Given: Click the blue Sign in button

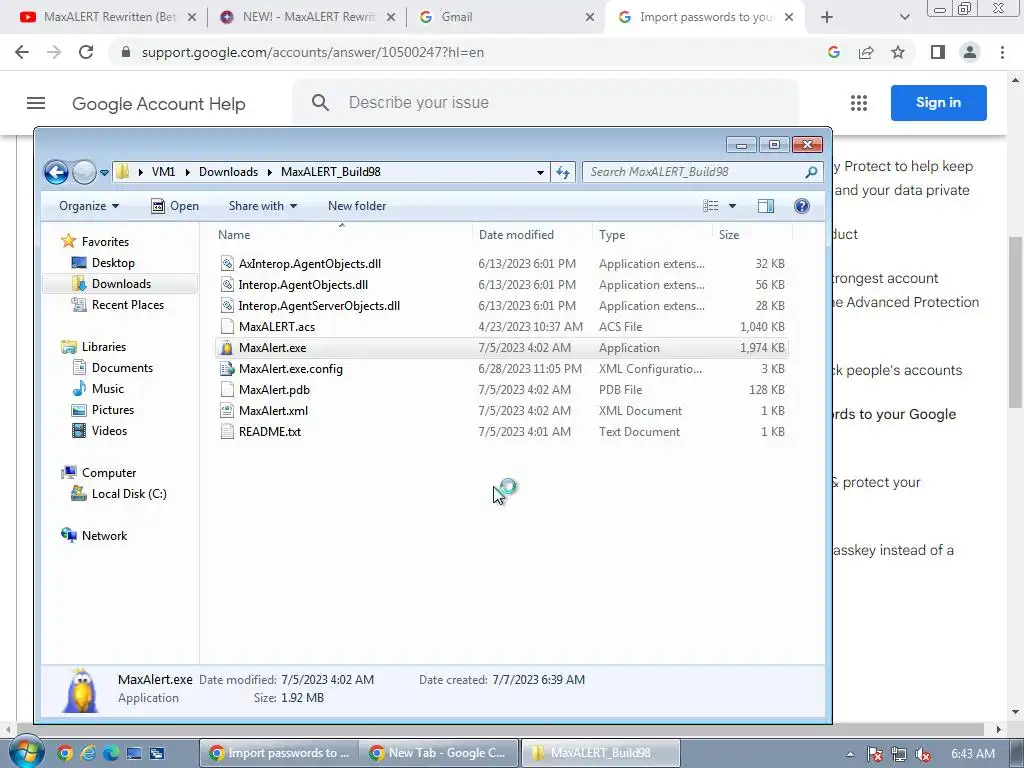Looking at the screenshot, I should [938, 103].
